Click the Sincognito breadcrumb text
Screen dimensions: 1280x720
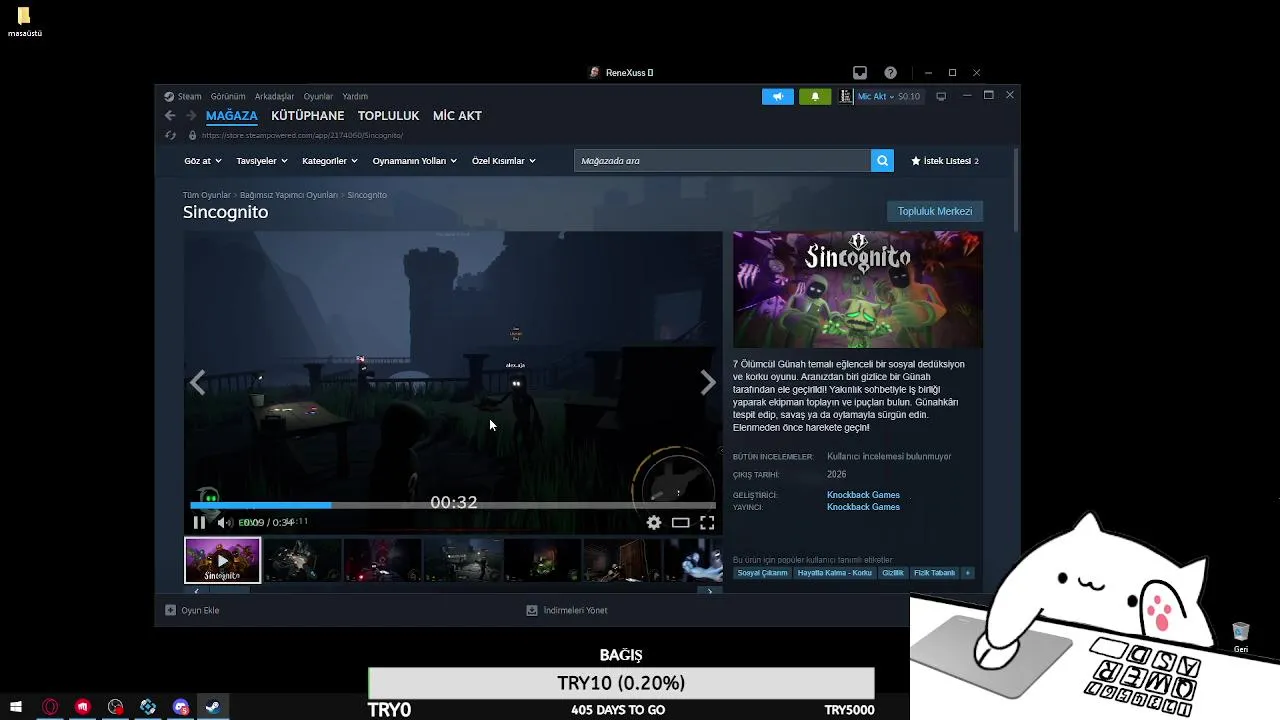coord(367,195)
